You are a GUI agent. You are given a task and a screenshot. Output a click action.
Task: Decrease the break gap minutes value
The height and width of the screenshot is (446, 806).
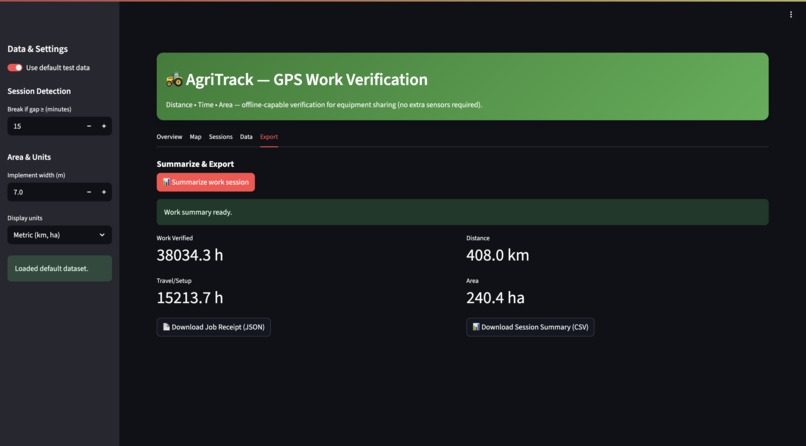(89, 126)
